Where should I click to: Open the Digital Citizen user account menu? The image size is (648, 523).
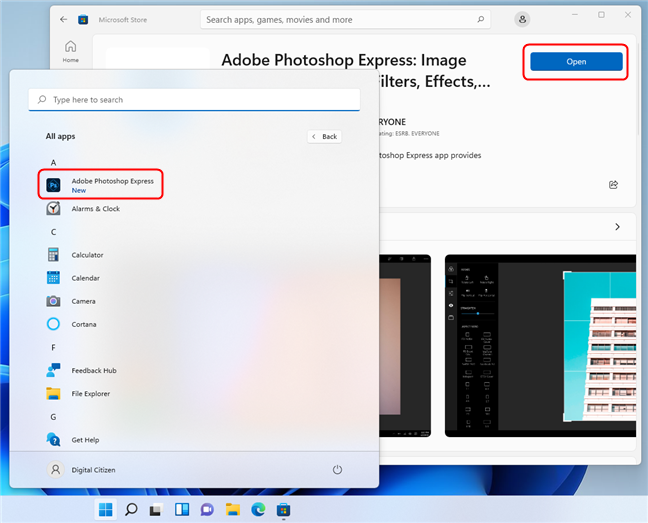pos(81,470)
